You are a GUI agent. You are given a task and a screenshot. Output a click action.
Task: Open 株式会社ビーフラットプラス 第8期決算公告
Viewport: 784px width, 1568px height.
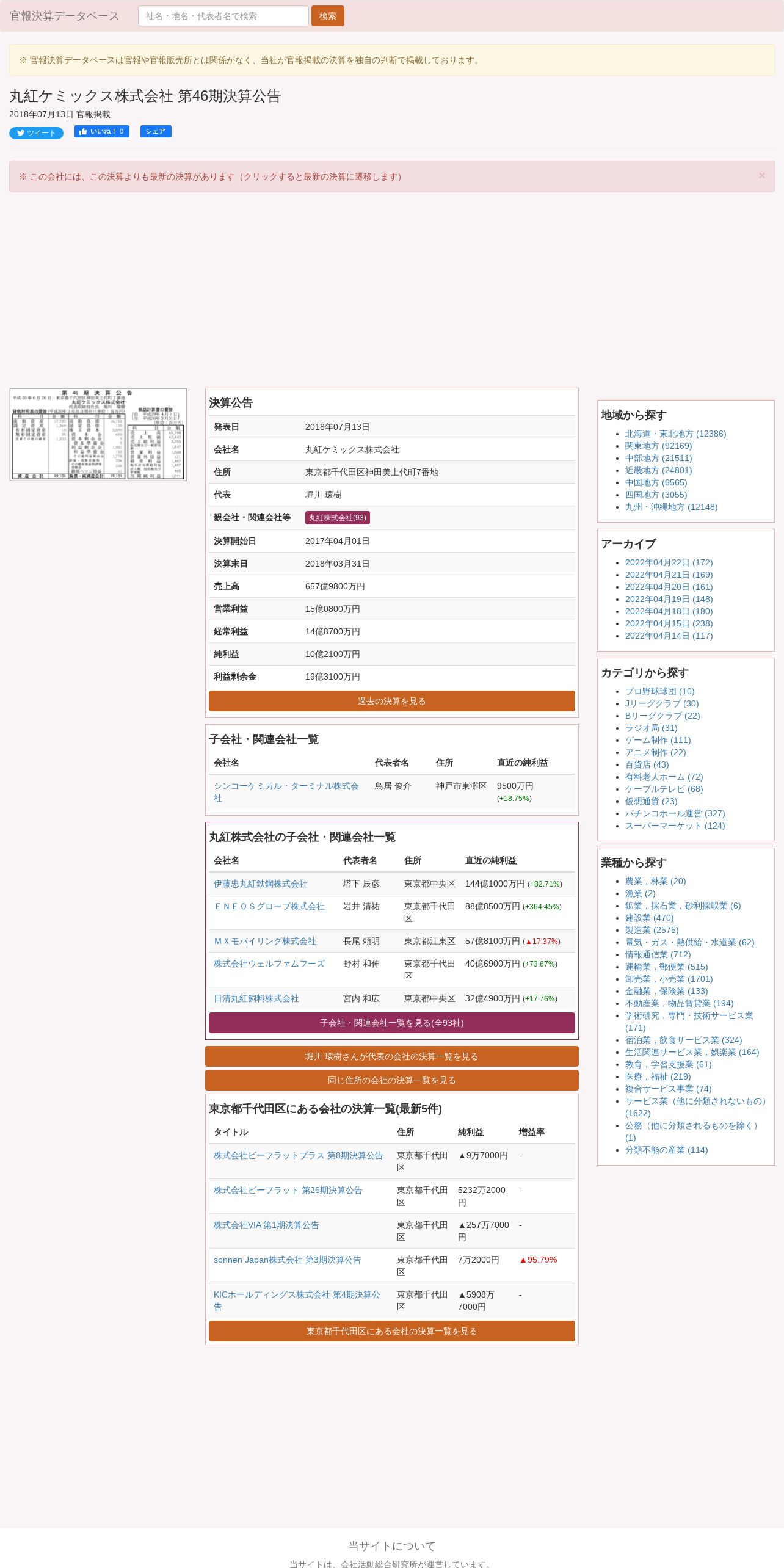click(299, 1155)
